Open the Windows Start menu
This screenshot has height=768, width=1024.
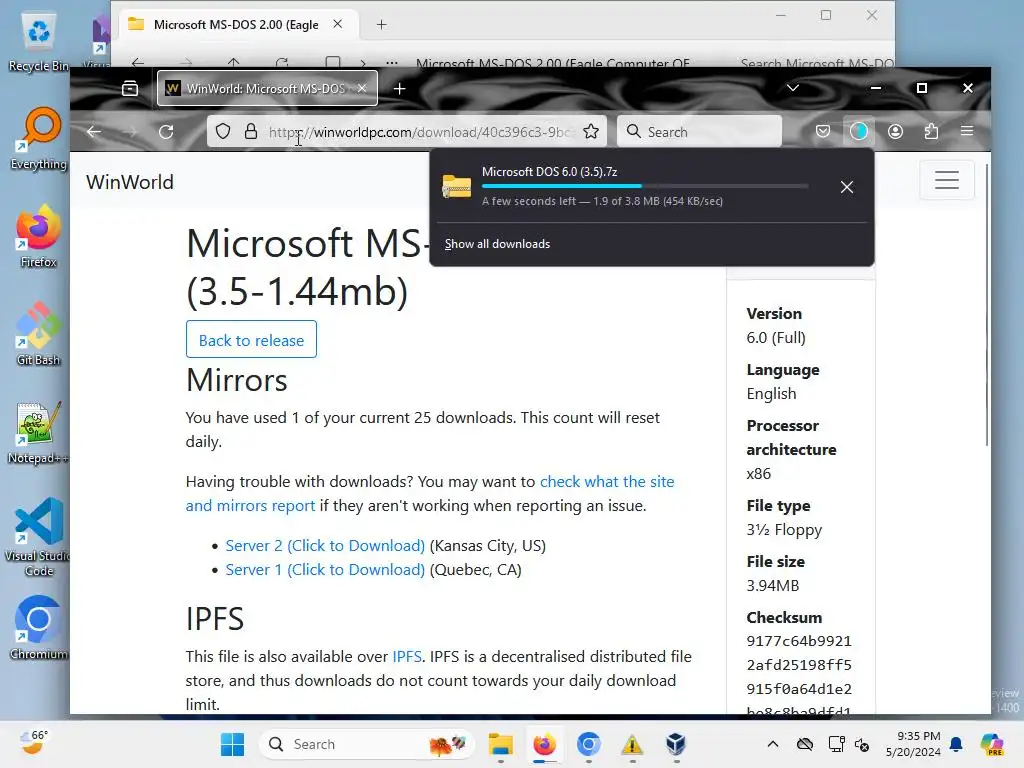(232, 744)
